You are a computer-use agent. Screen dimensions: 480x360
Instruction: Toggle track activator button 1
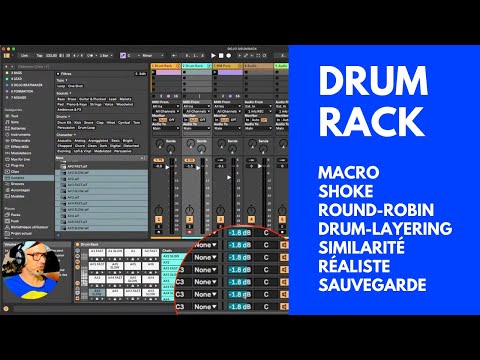159,219
